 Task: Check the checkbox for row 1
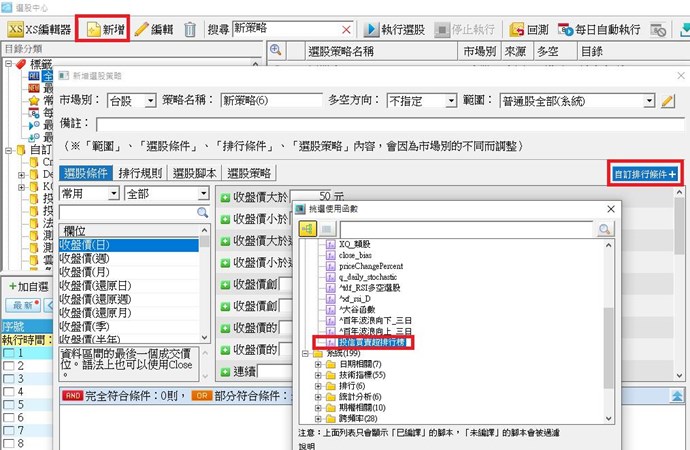click(9, 355)
